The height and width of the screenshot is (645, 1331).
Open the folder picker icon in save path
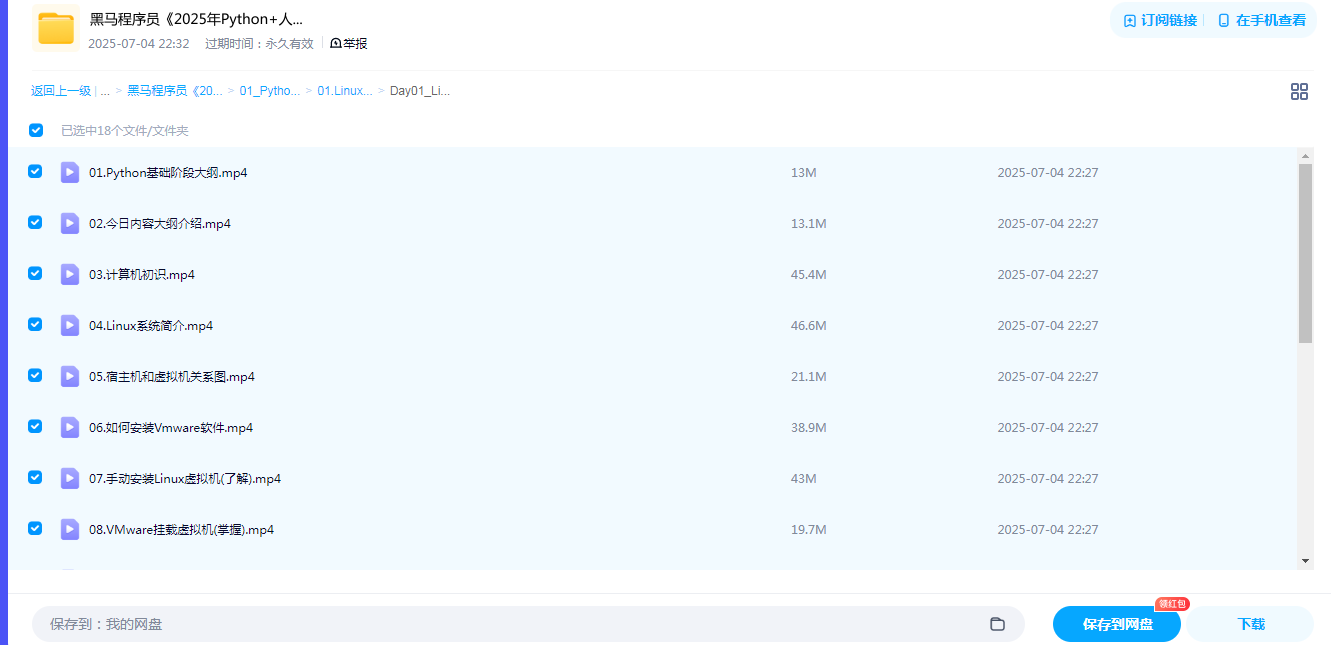(x=997, y=624)
